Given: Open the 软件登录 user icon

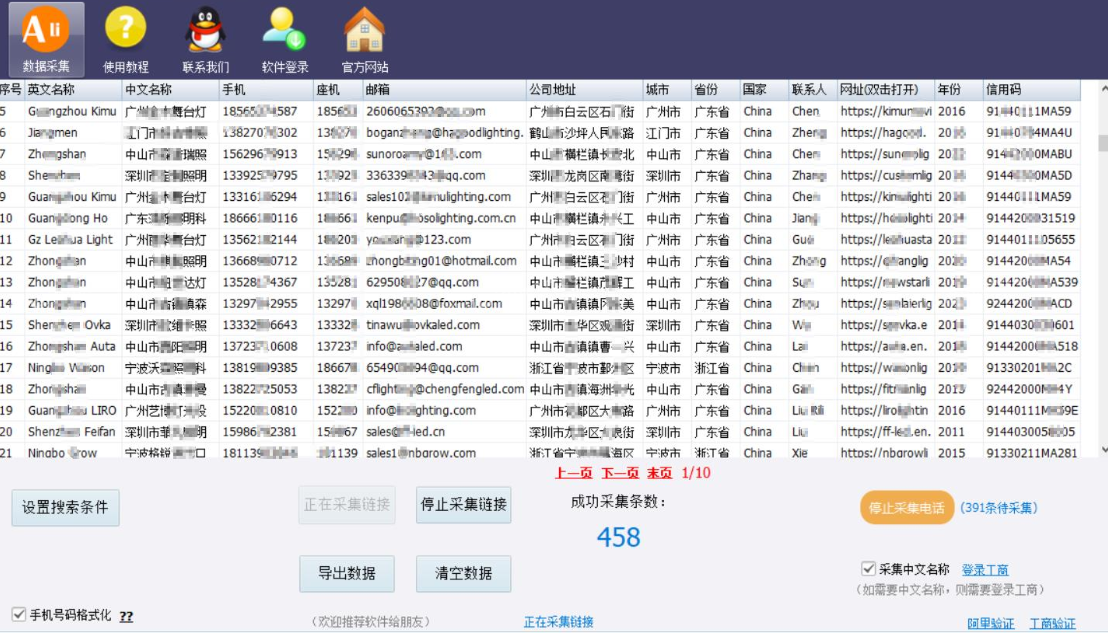Looking at the screenshot, I should click(285, 39).
